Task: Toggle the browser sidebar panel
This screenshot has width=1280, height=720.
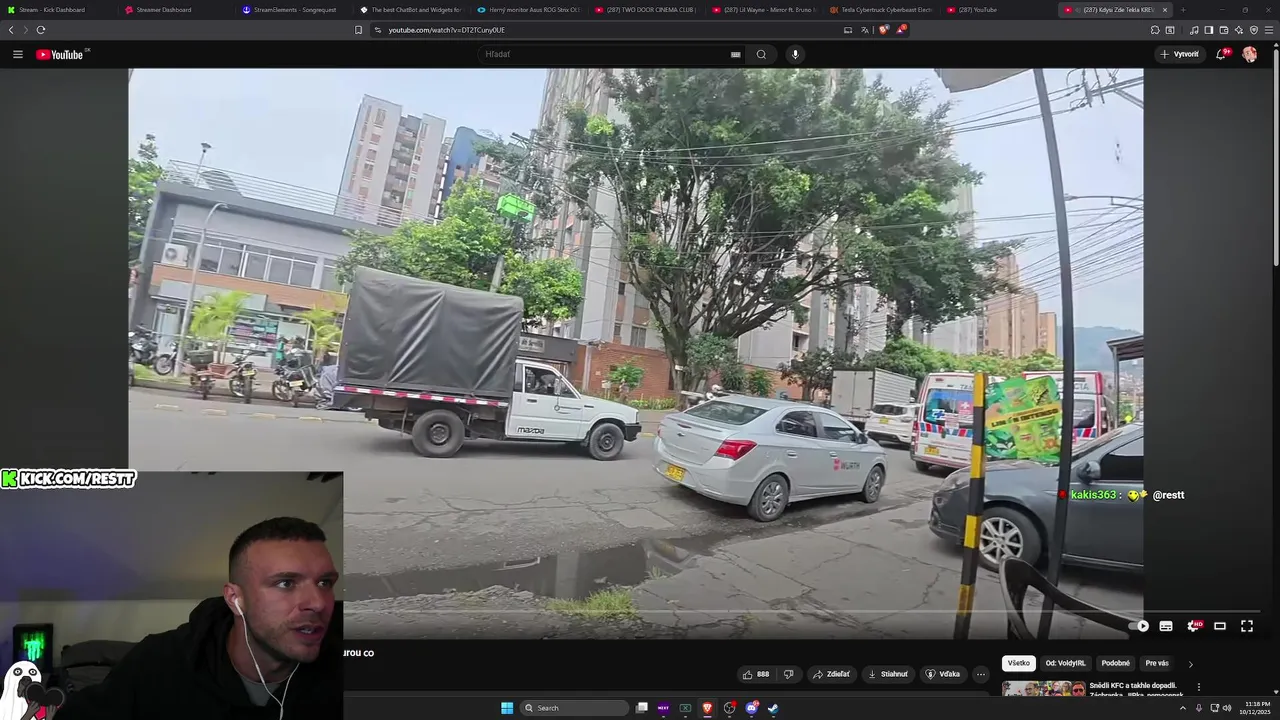Action: point(1209,30)
